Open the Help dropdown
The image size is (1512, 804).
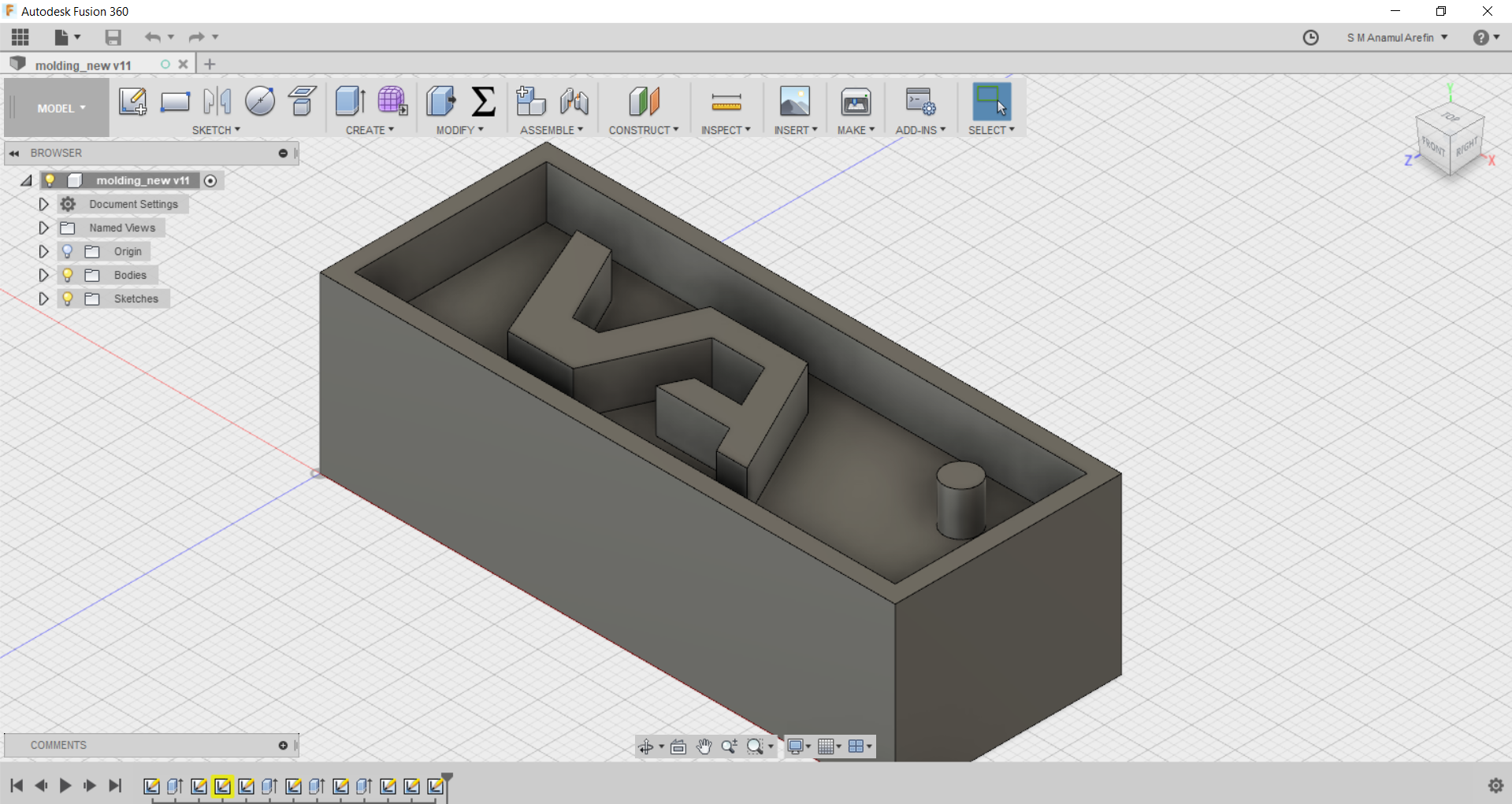pos(1486,38)
